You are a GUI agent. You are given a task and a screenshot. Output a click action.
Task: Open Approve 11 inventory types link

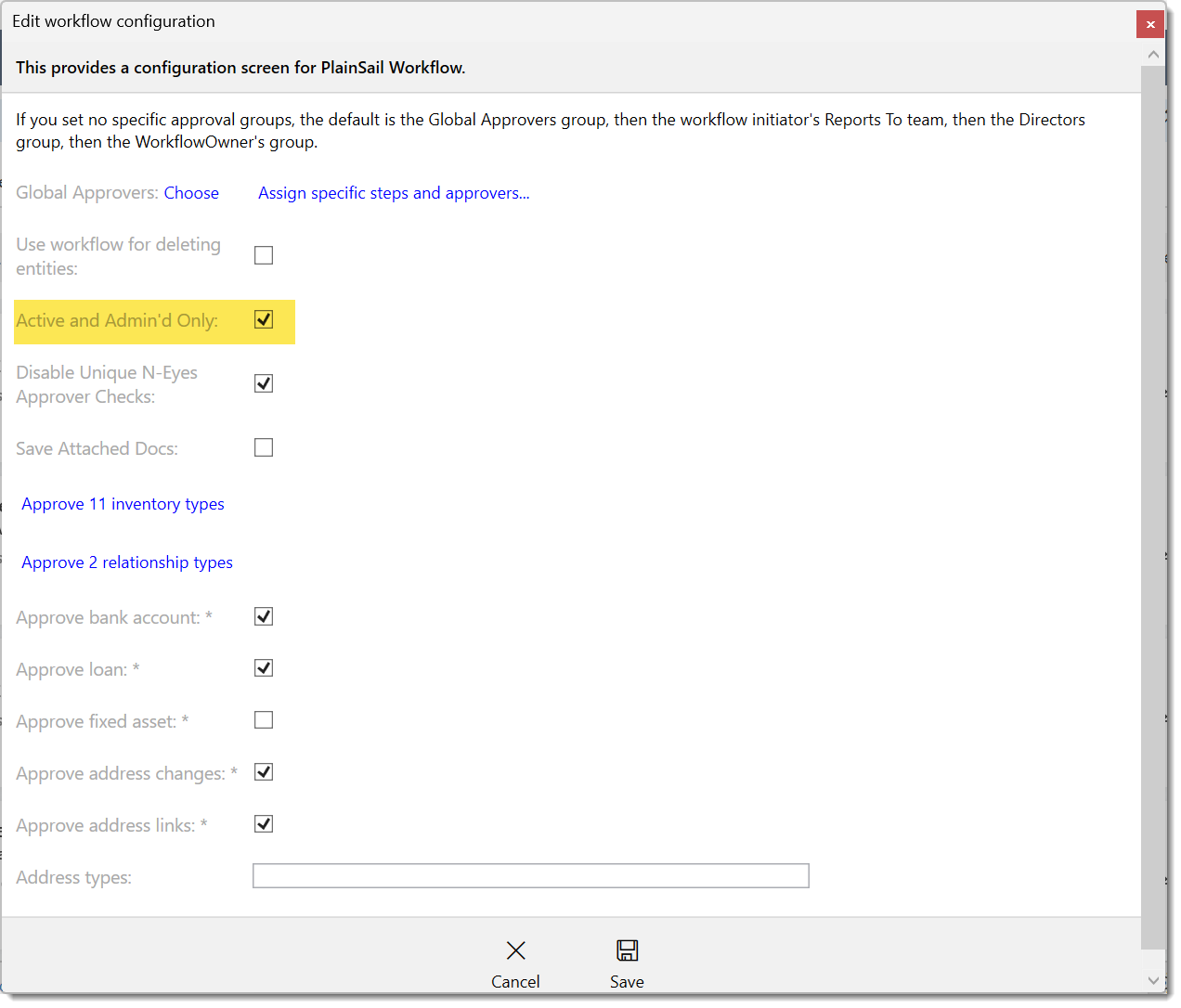pos(123,504)
